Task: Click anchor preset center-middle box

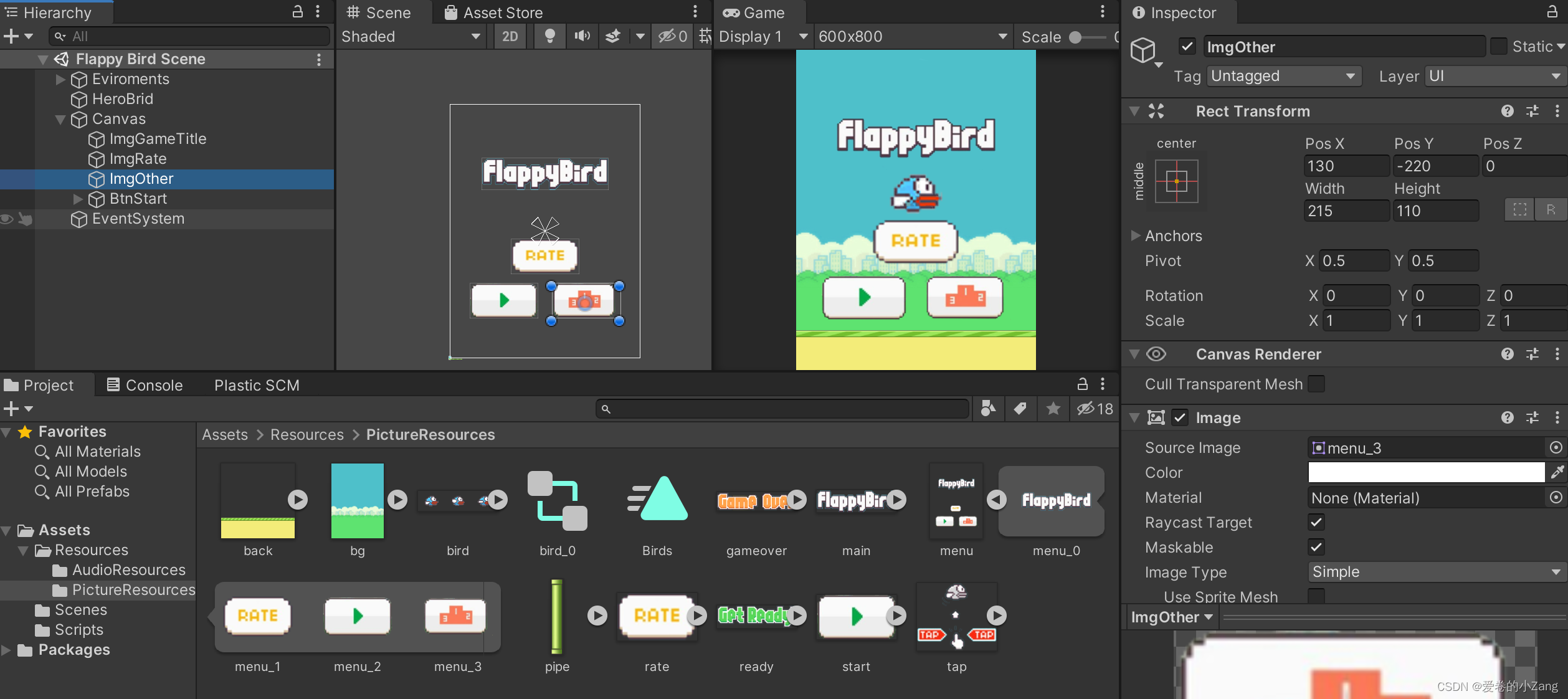Action: (1176, 181)
